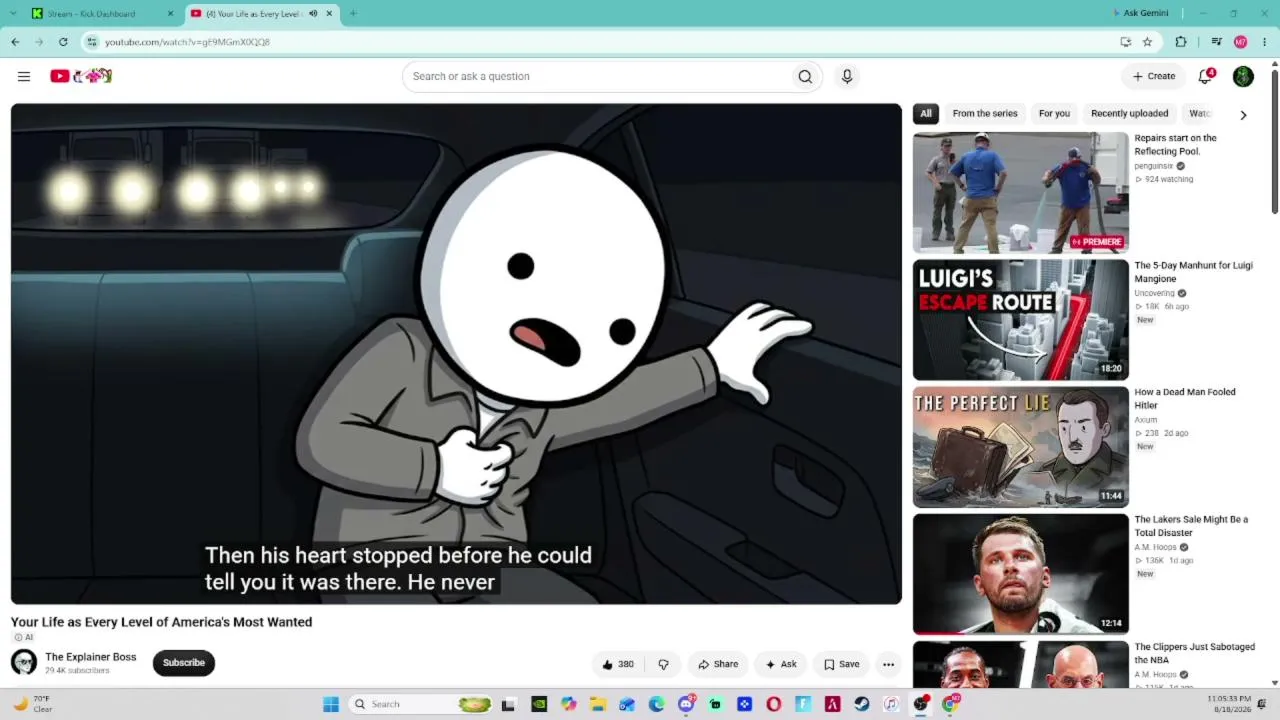Click the YouTube search input field
Viewport: 1280px width, 720px height.
click(x=595, y=76)
